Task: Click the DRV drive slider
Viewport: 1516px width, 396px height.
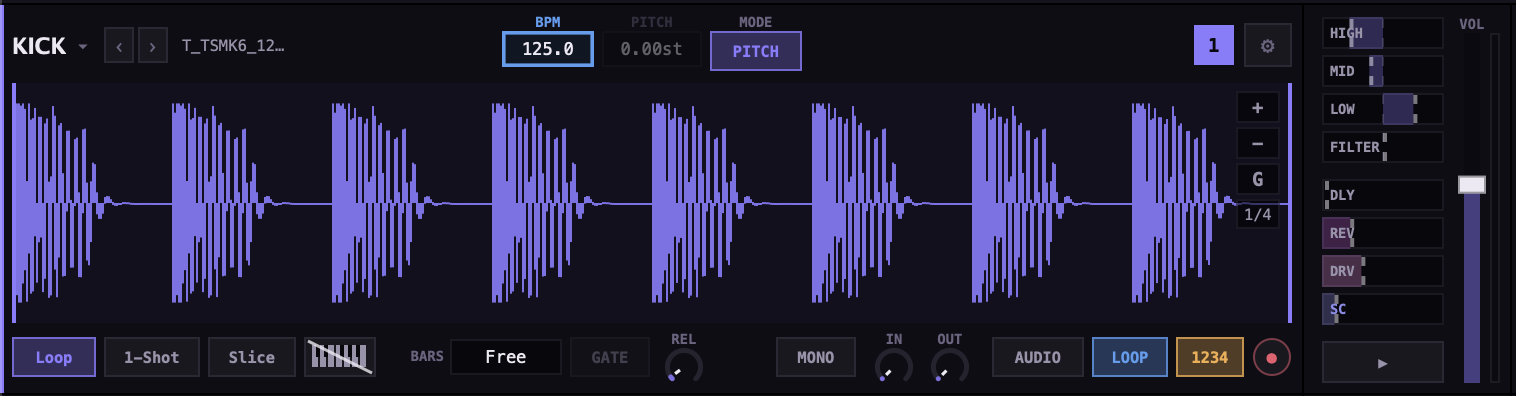Action: pos(1383,271)
